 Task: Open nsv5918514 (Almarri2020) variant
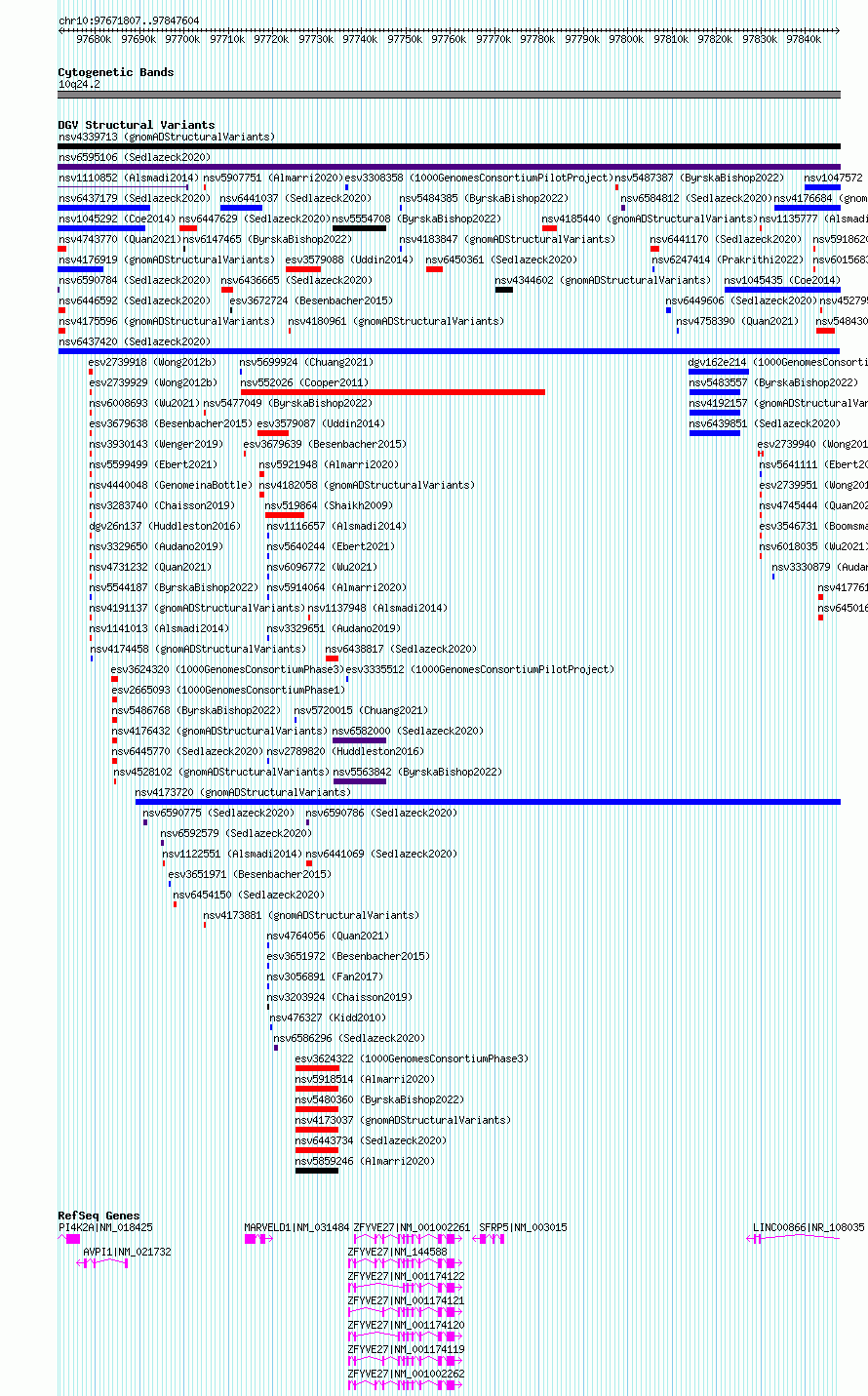pyautogui.click(x=366, y=1079)
